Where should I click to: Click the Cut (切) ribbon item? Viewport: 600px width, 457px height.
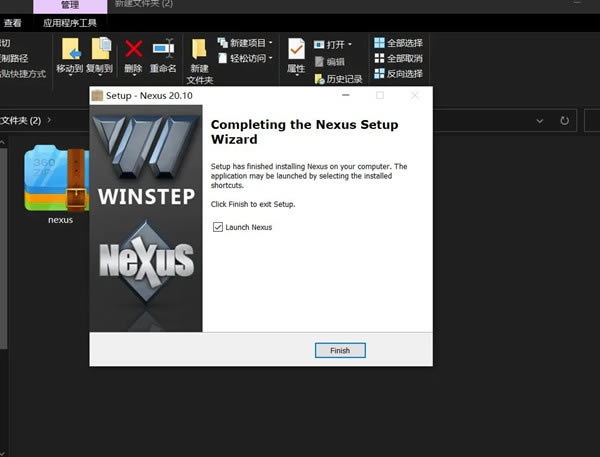coord(5,43)
